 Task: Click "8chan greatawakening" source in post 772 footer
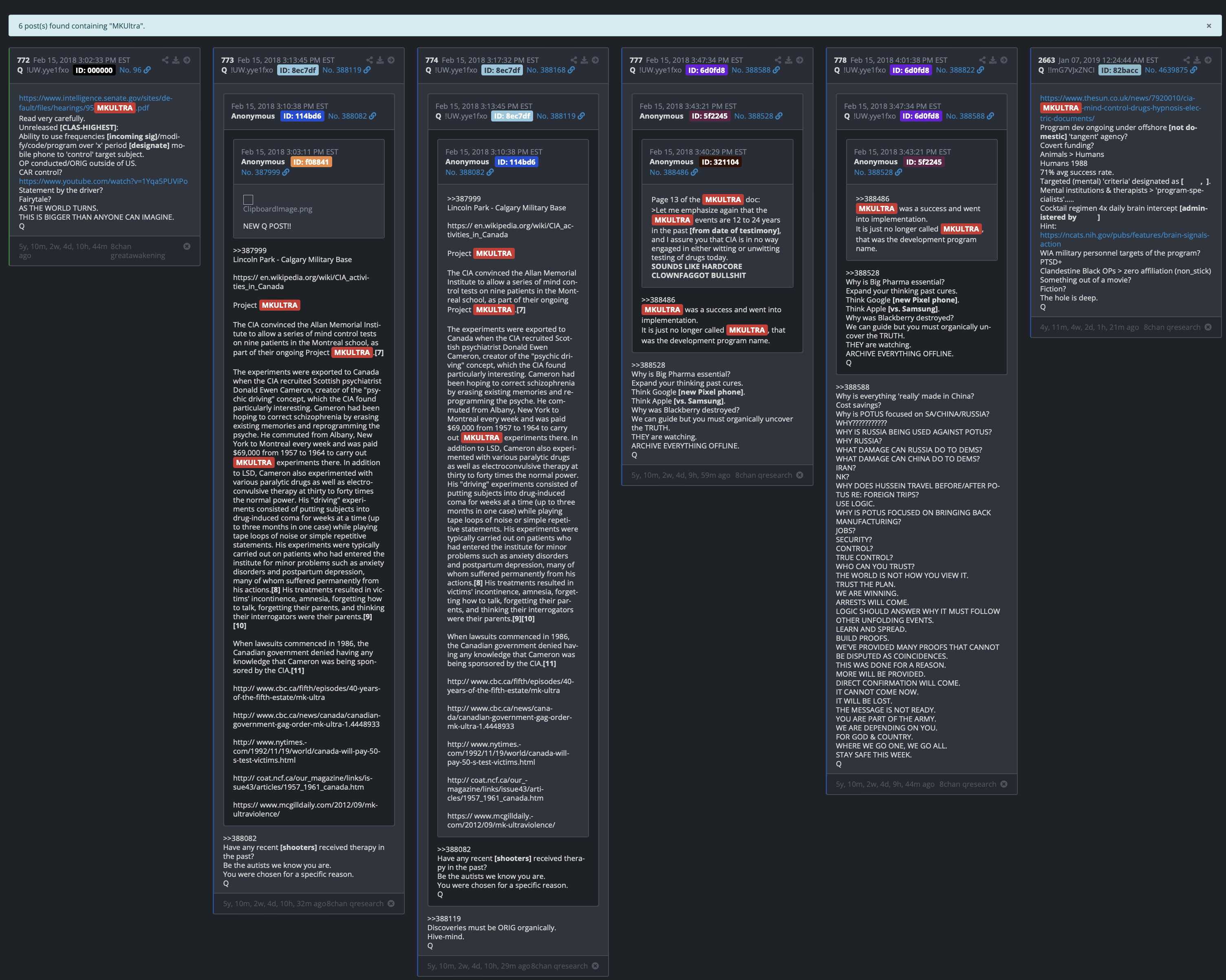pyautogui.click(x=138, y=251)
